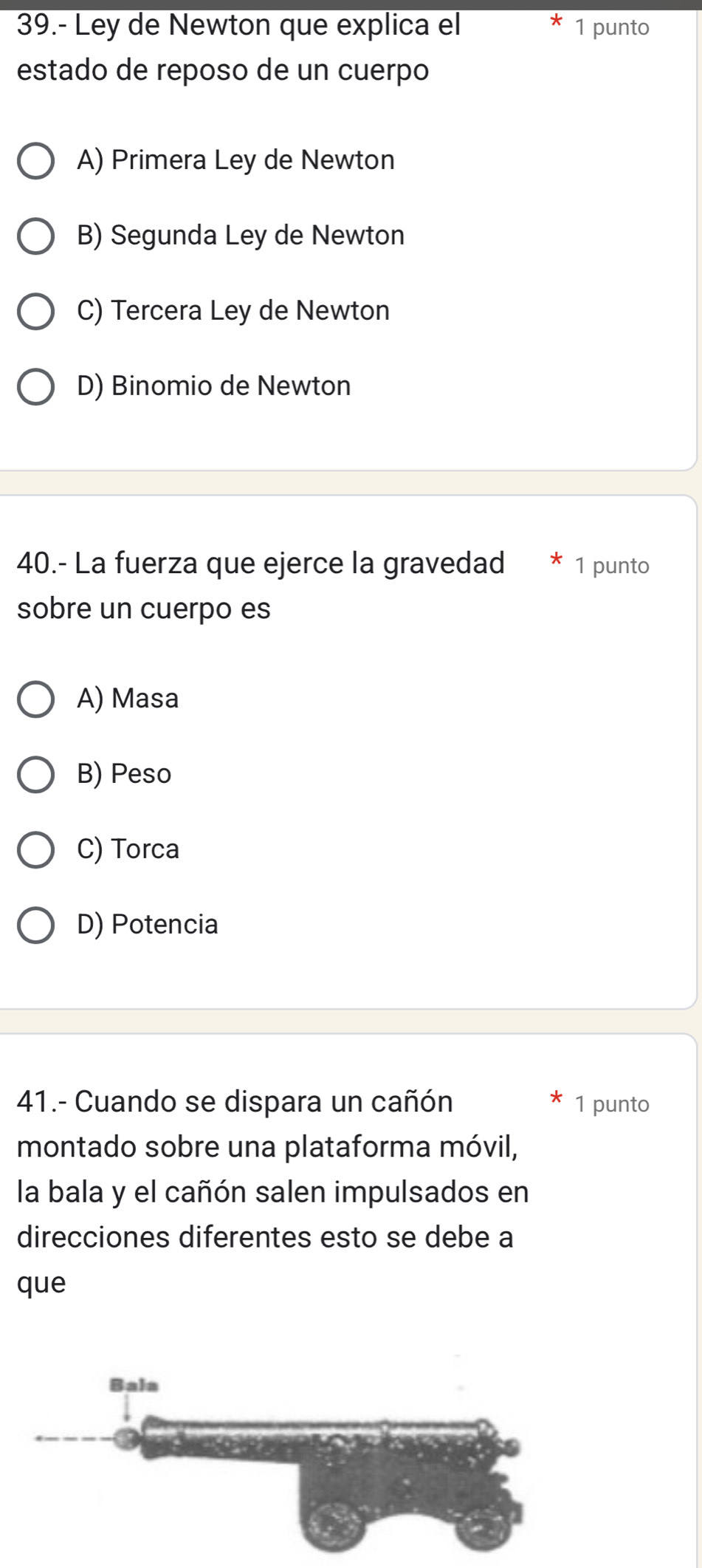
Task: Click the '1 punto' label on question 39
Action: pyautogui.click(x=612, y=28)
